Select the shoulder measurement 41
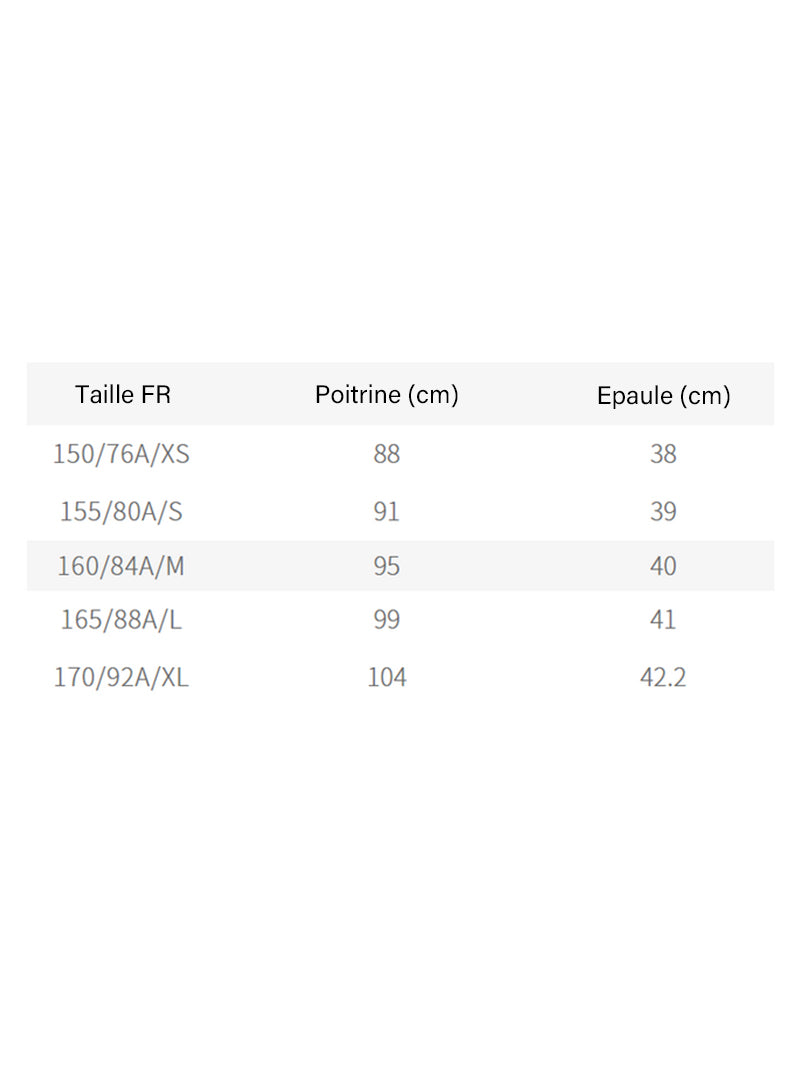Image resolution: width=800 pixels, height=1065 pixels. (663, 620)
